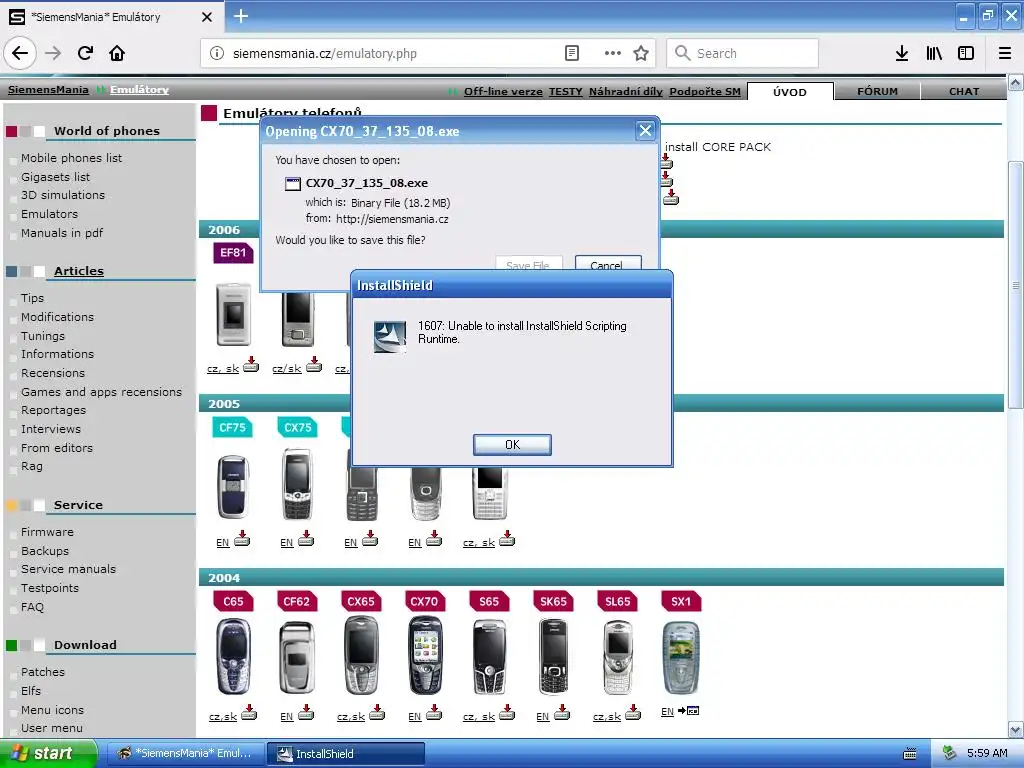Switch to the CHAT tab

964,91
